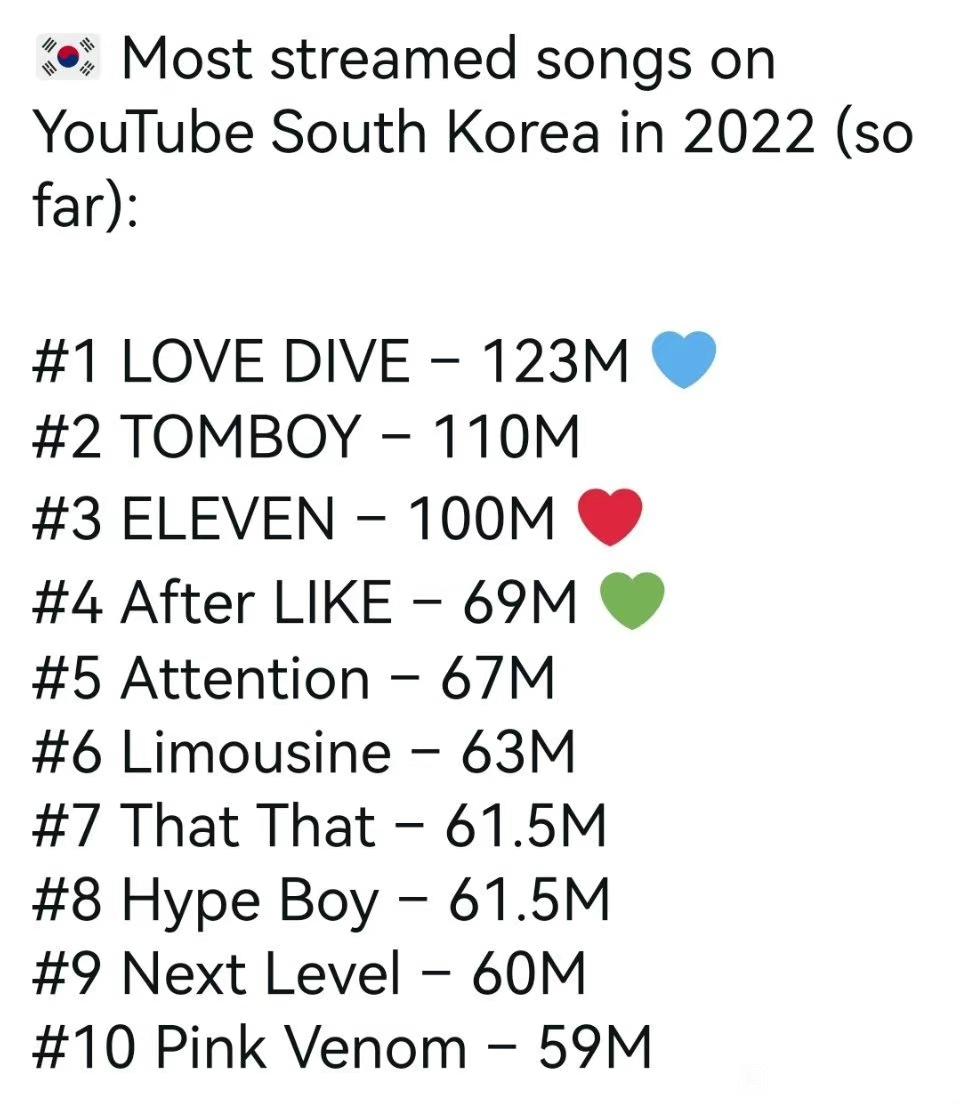
Task: Click the red heart next to ELEVEN
Action: pyautogui.click(x=610, y=518)
